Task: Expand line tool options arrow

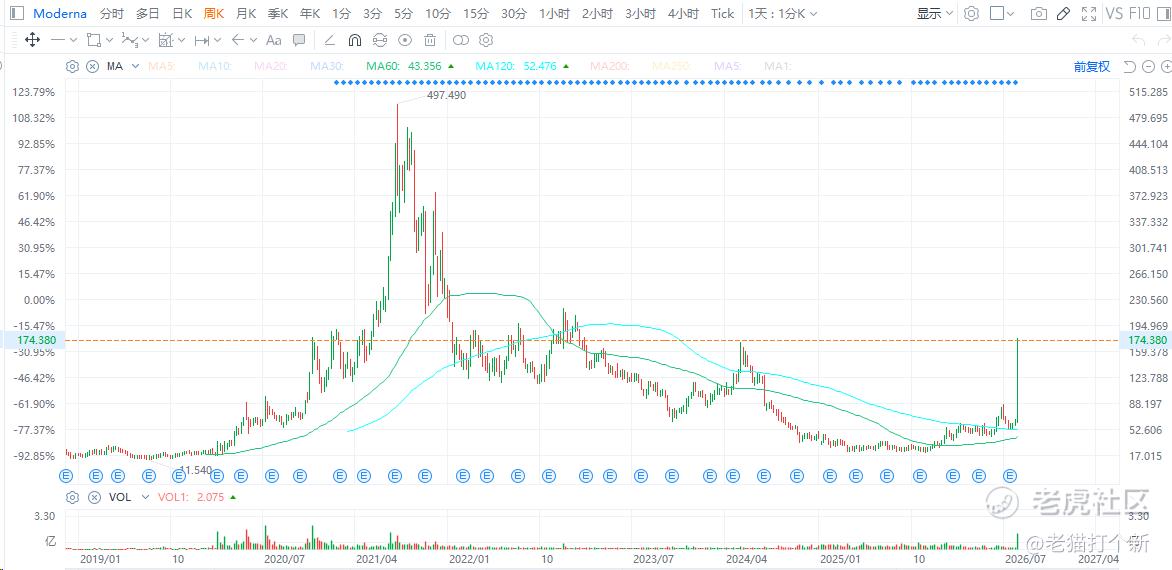Action: 74,40
